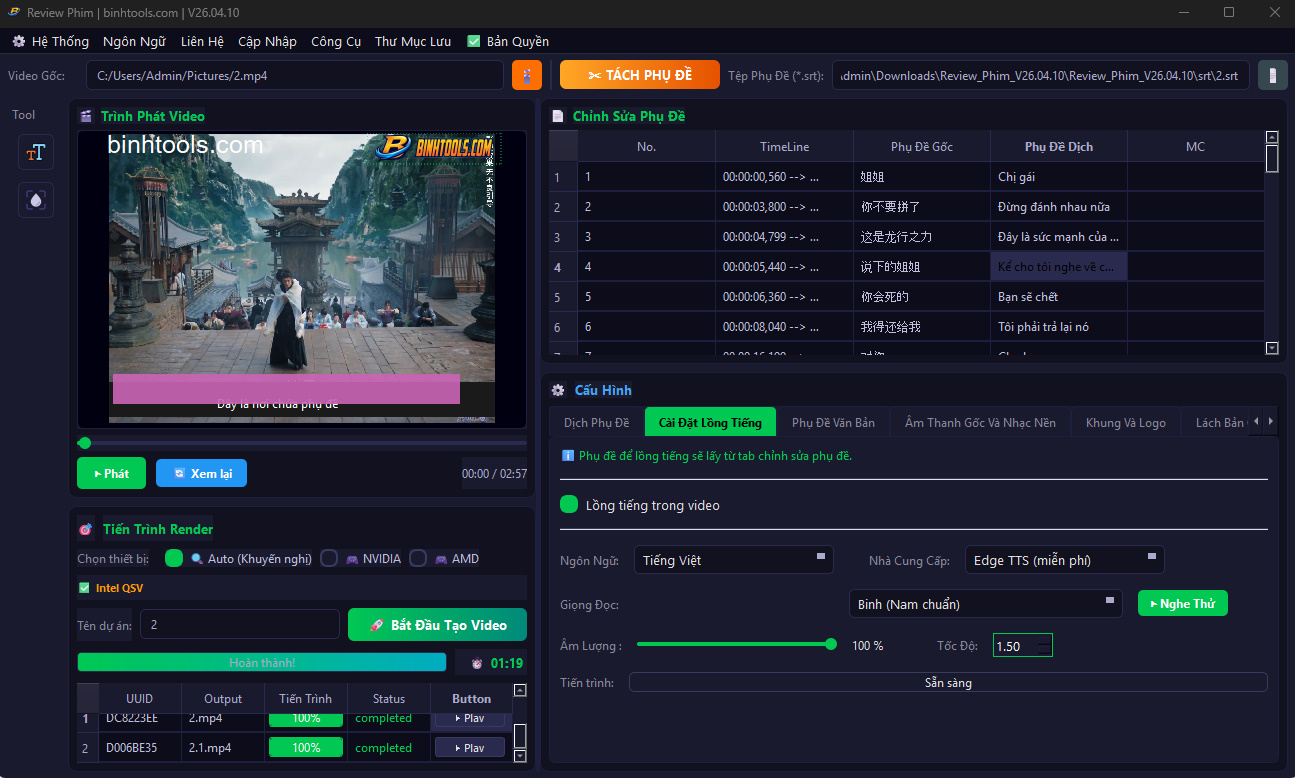1295x778 pixels.
Task: Toggle Lồng tiếng trong video switch
Action: pos(569,505)
